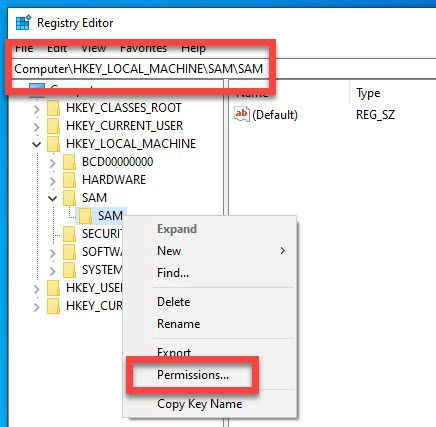Select the HARDWARE key label
This screenshot has height=427, width=436.
114,180
